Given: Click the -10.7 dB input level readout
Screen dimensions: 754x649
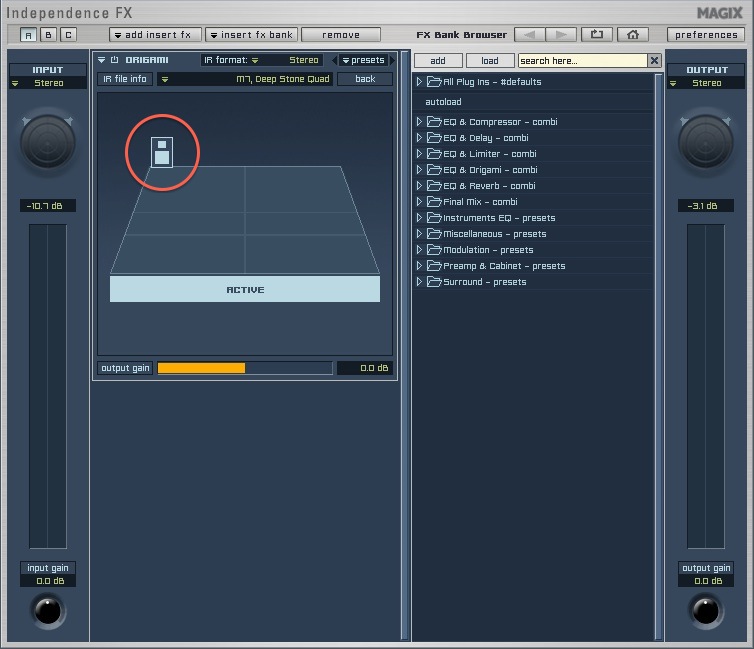Looking at the screenshot, I should (48, 206).
